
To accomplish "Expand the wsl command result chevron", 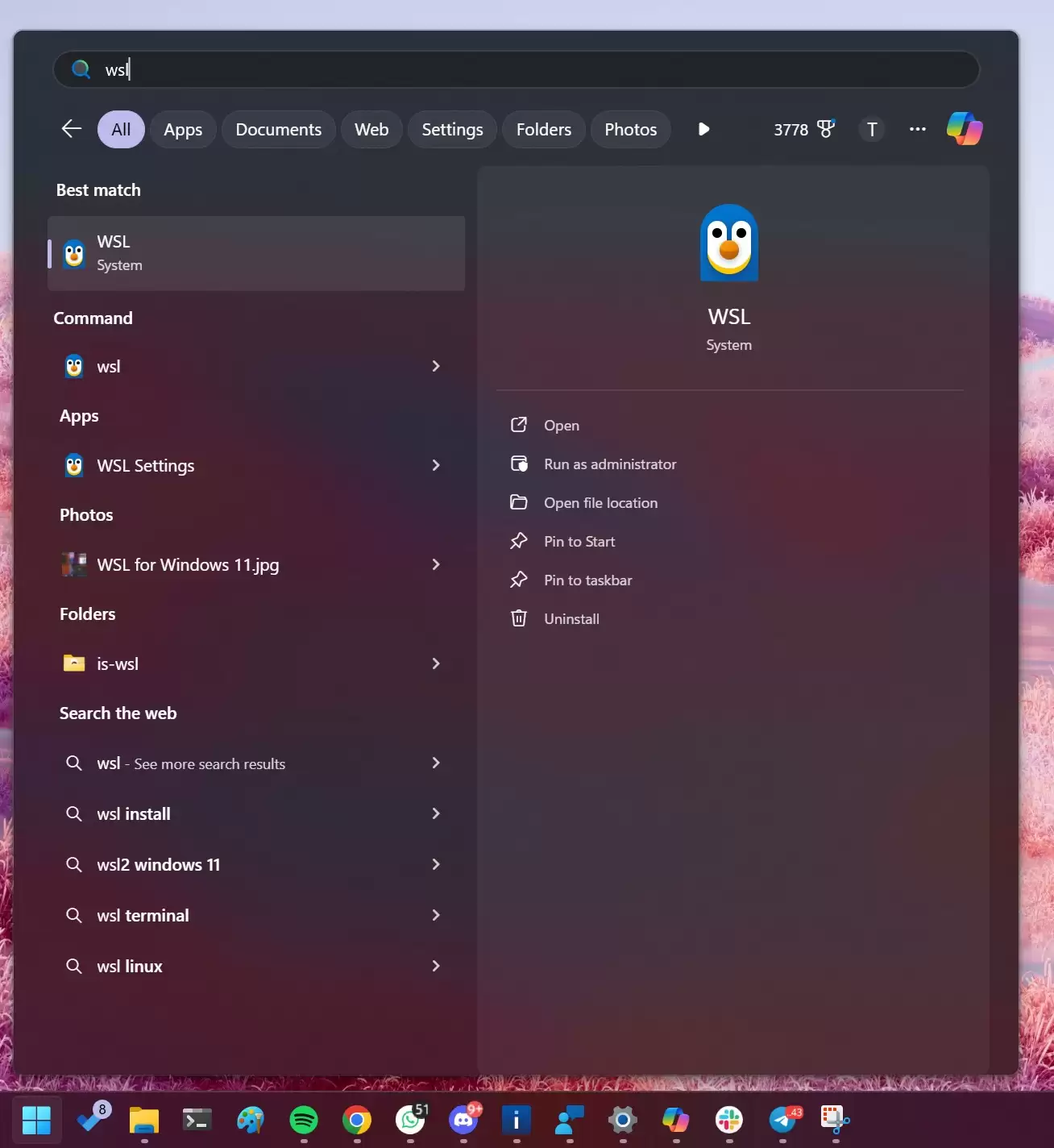I will (x=436, y=366).
